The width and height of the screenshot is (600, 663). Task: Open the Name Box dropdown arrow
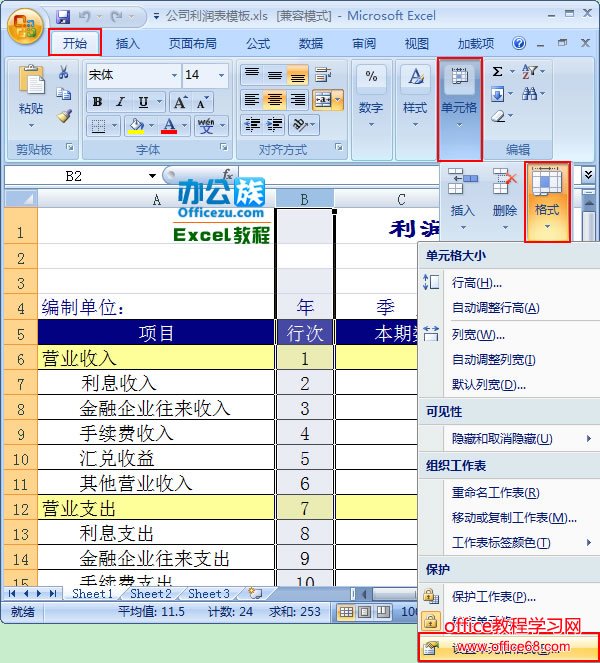pos(152,175)
